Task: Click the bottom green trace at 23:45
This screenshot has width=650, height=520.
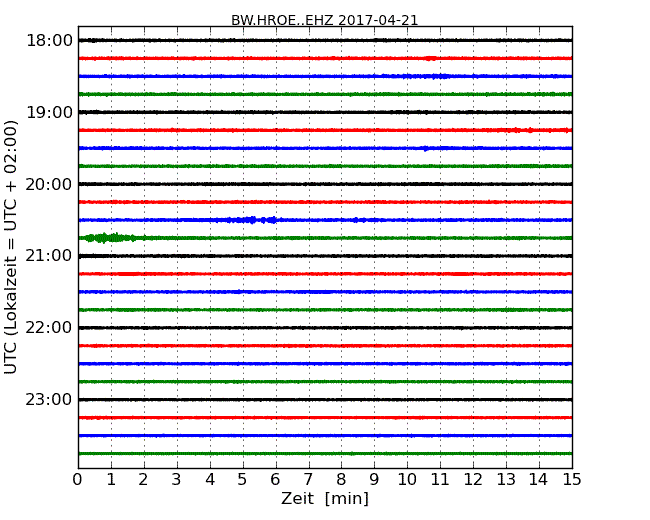Action: (325, 454)
